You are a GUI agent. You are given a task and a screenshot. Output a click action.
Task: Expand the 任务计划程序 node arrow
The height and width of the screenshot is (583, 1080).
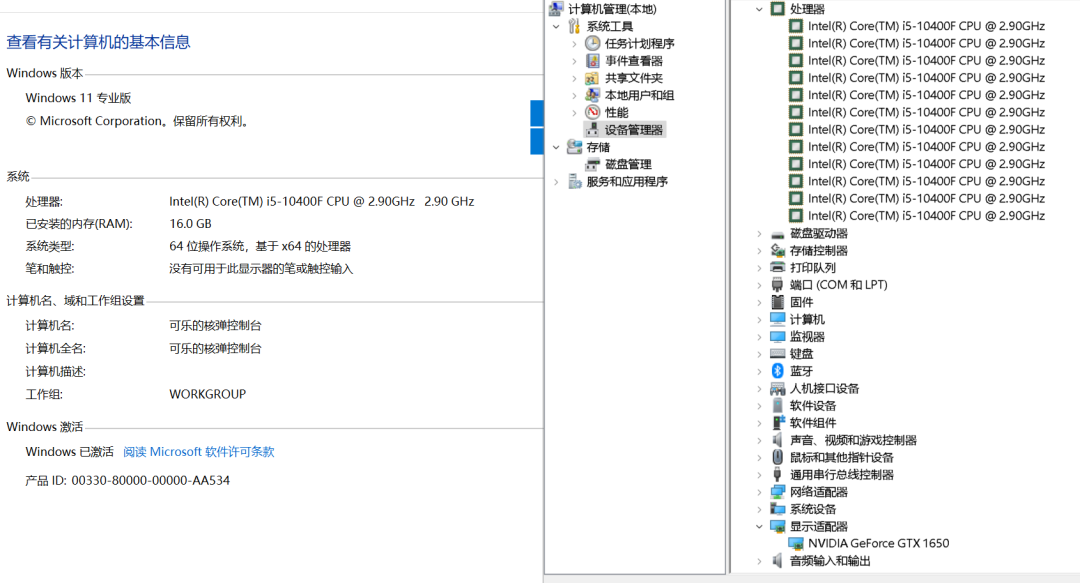coord(574,43)
